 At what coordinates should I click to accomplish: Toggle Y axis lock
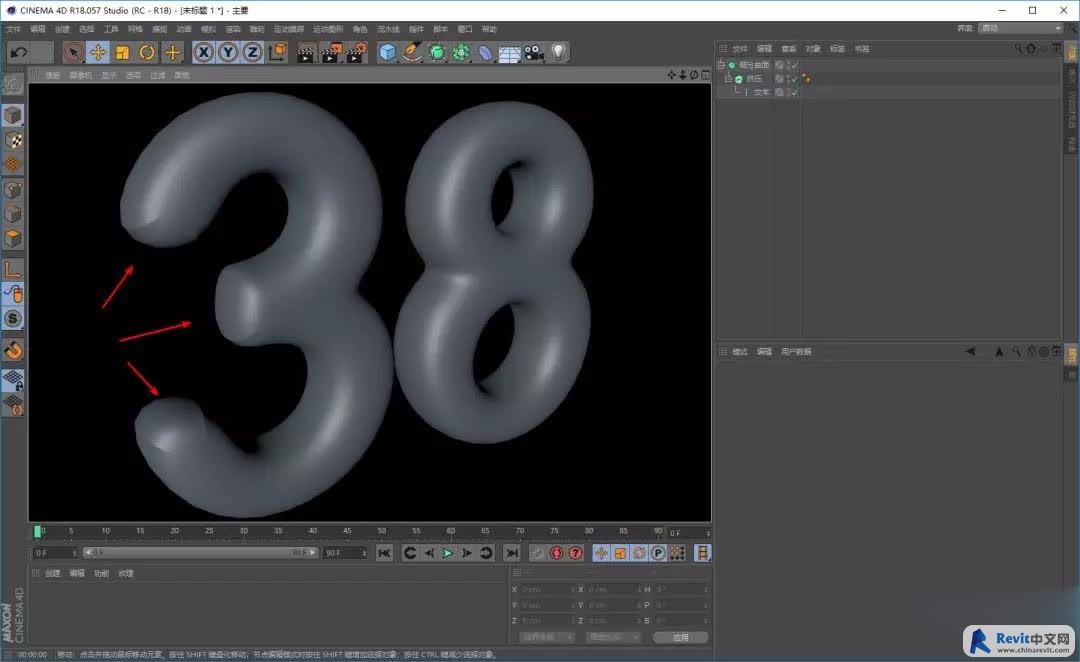(x=228, y=52)
